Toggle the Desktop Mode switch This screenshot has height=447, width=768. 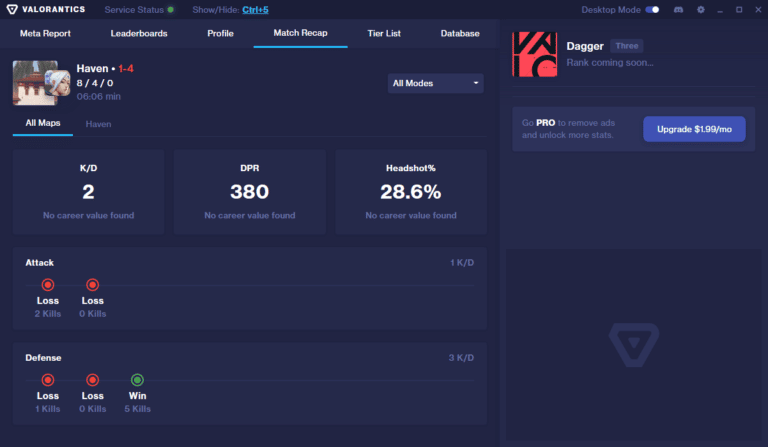tap(652, 10)
